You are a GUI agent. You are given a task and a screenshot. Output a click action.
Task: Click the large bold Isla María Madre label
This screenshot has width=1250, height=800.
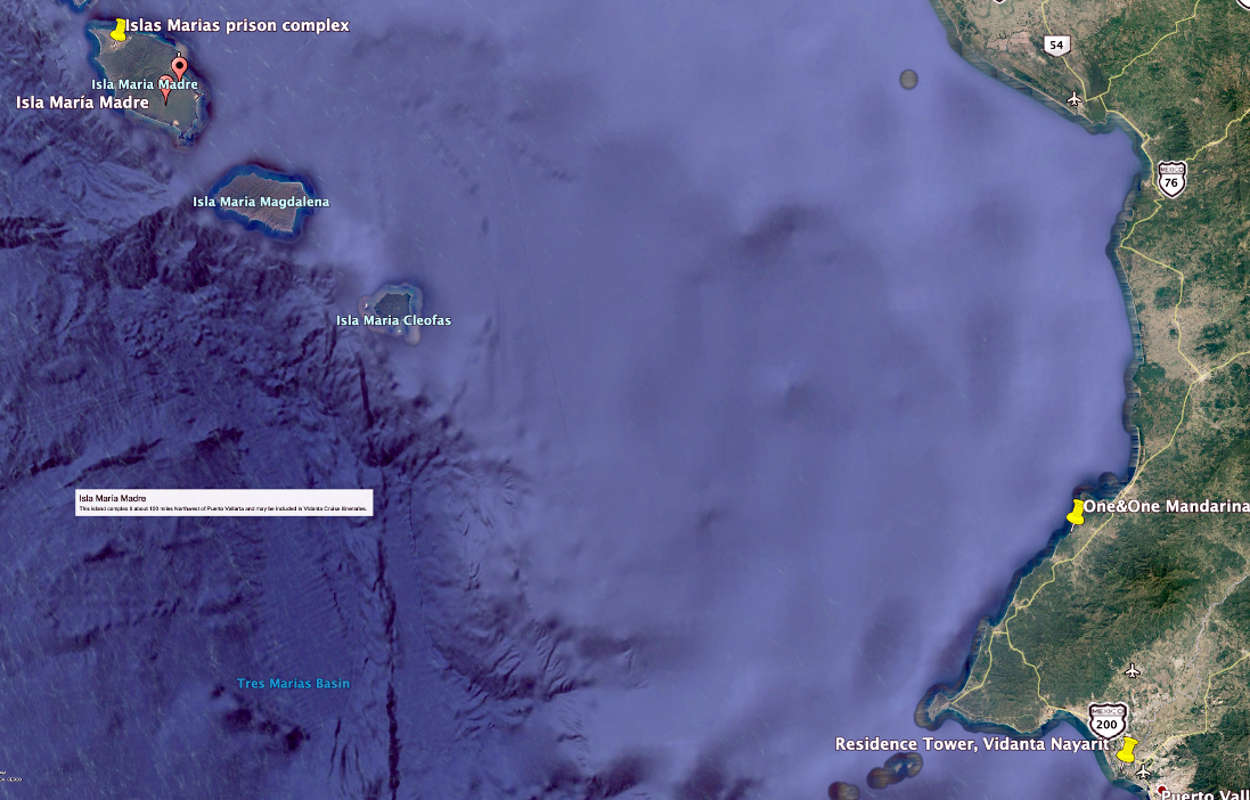click(x=82, y=102)
